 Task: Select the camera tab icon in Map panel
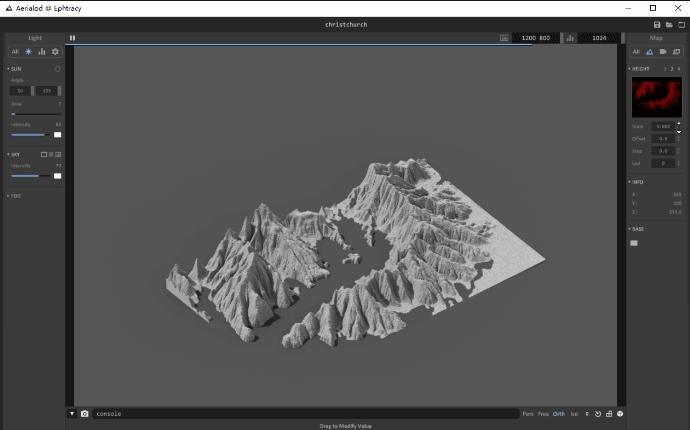click(x=663, y=51)
